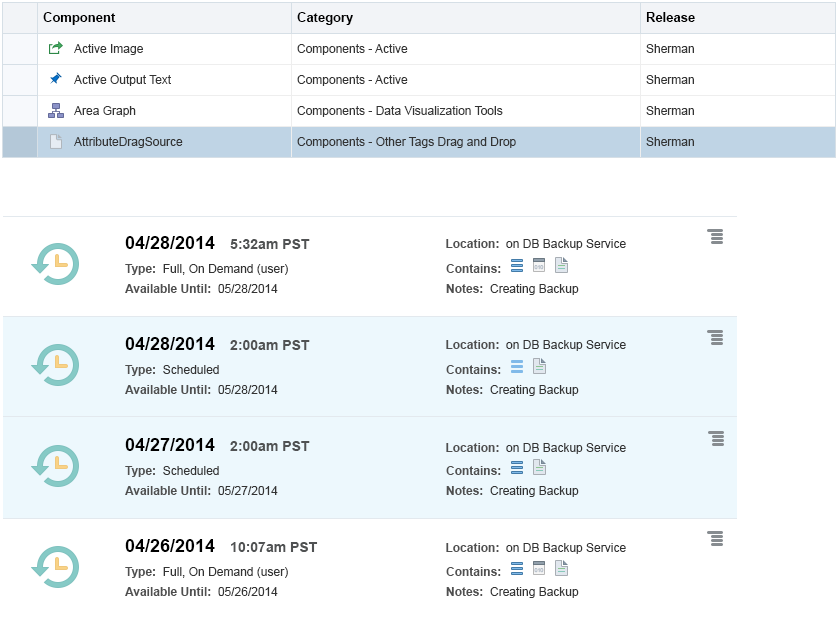838x639 pixels.
Task: Open the actions menu for 04/27/2014 backup
Action: (715, 438)
